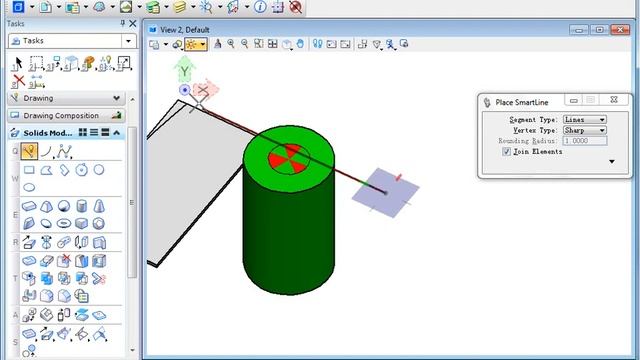
Task: Select the Place Fence tool
Action: pyautogui.click(x=36, y=64)
